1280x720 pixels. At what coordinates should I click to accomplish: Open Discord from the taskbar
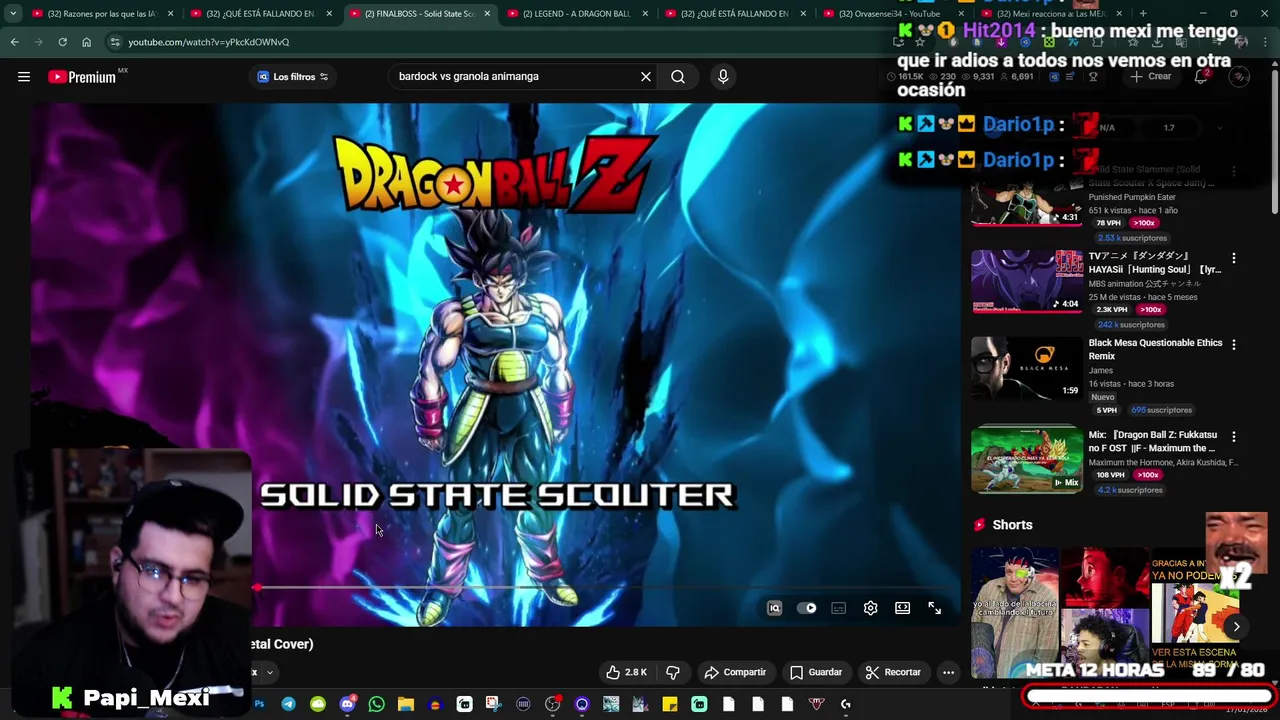pyautogui.click(x=347, y=704)
